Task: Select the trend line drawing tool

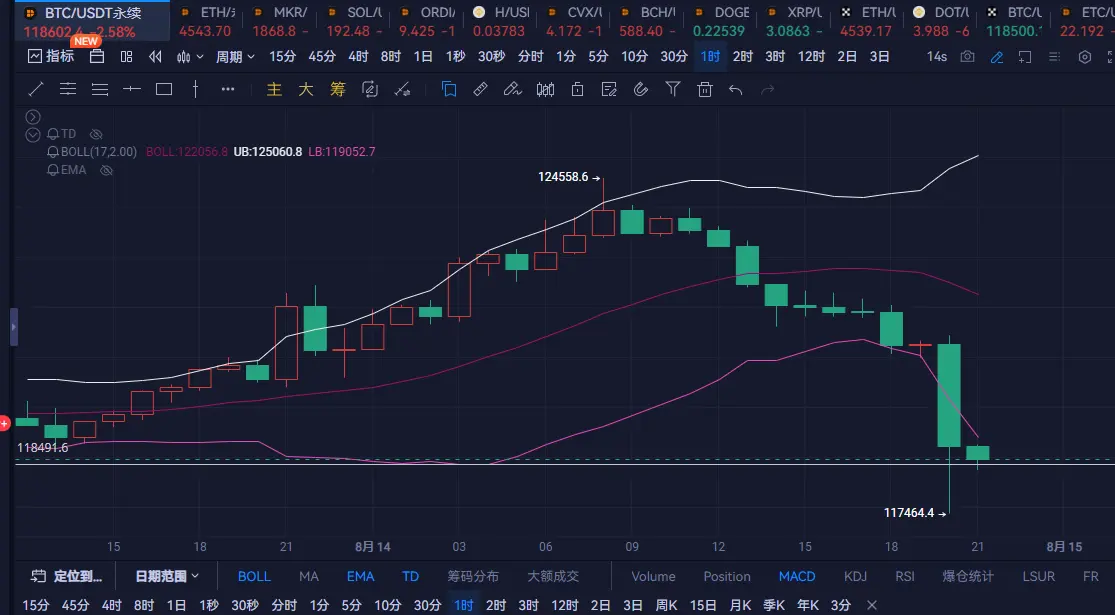Action: click(36, 89)
